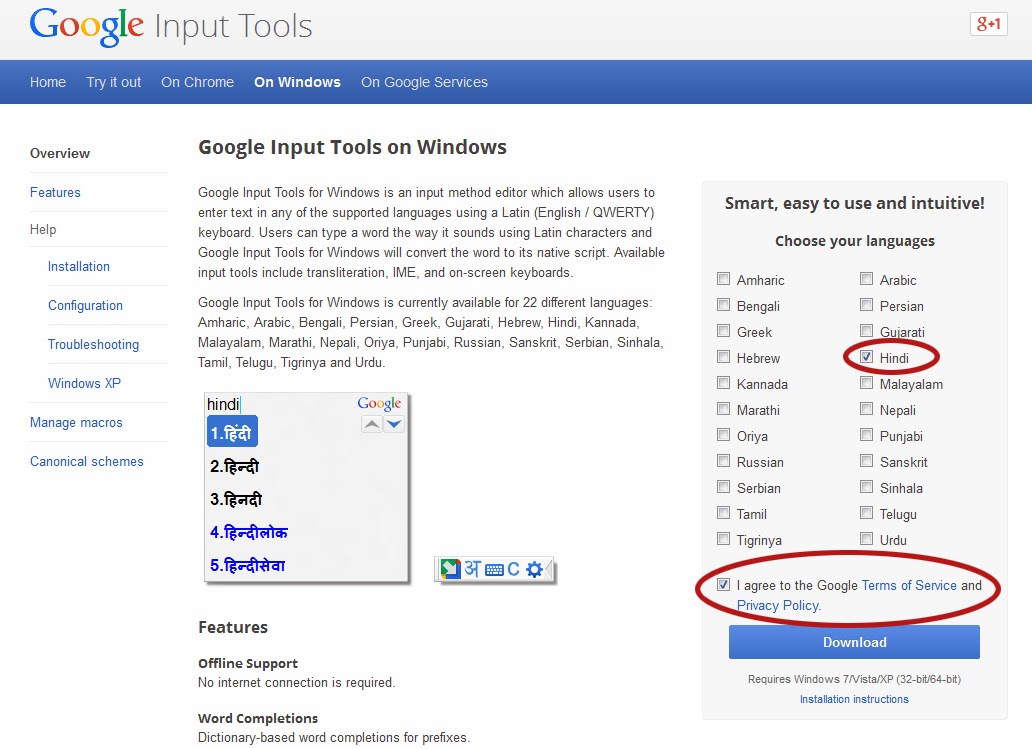
Task: Check the Russian language checkbox
Action: click(x=723, y=461)
